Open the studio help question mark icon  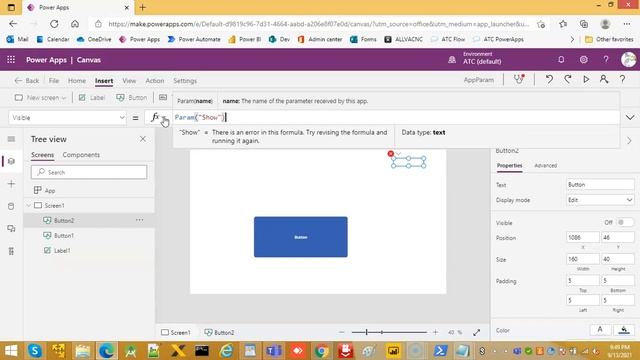[622, 80]
